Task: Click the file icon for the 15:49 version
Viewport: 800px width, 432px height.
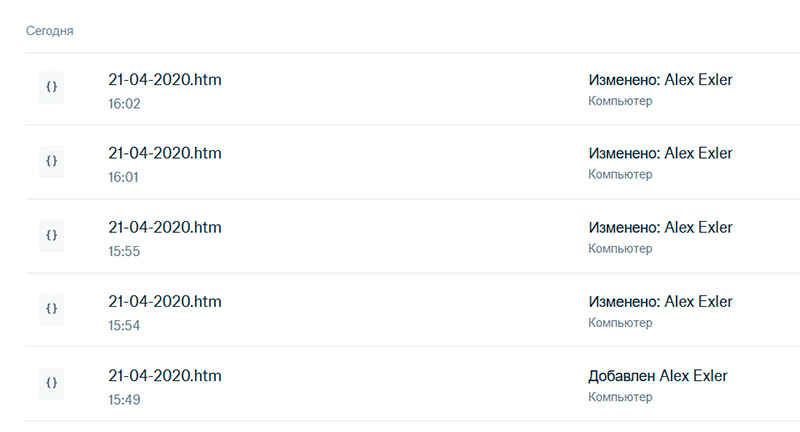Action: pyautogui.click(x=51, y=383)
